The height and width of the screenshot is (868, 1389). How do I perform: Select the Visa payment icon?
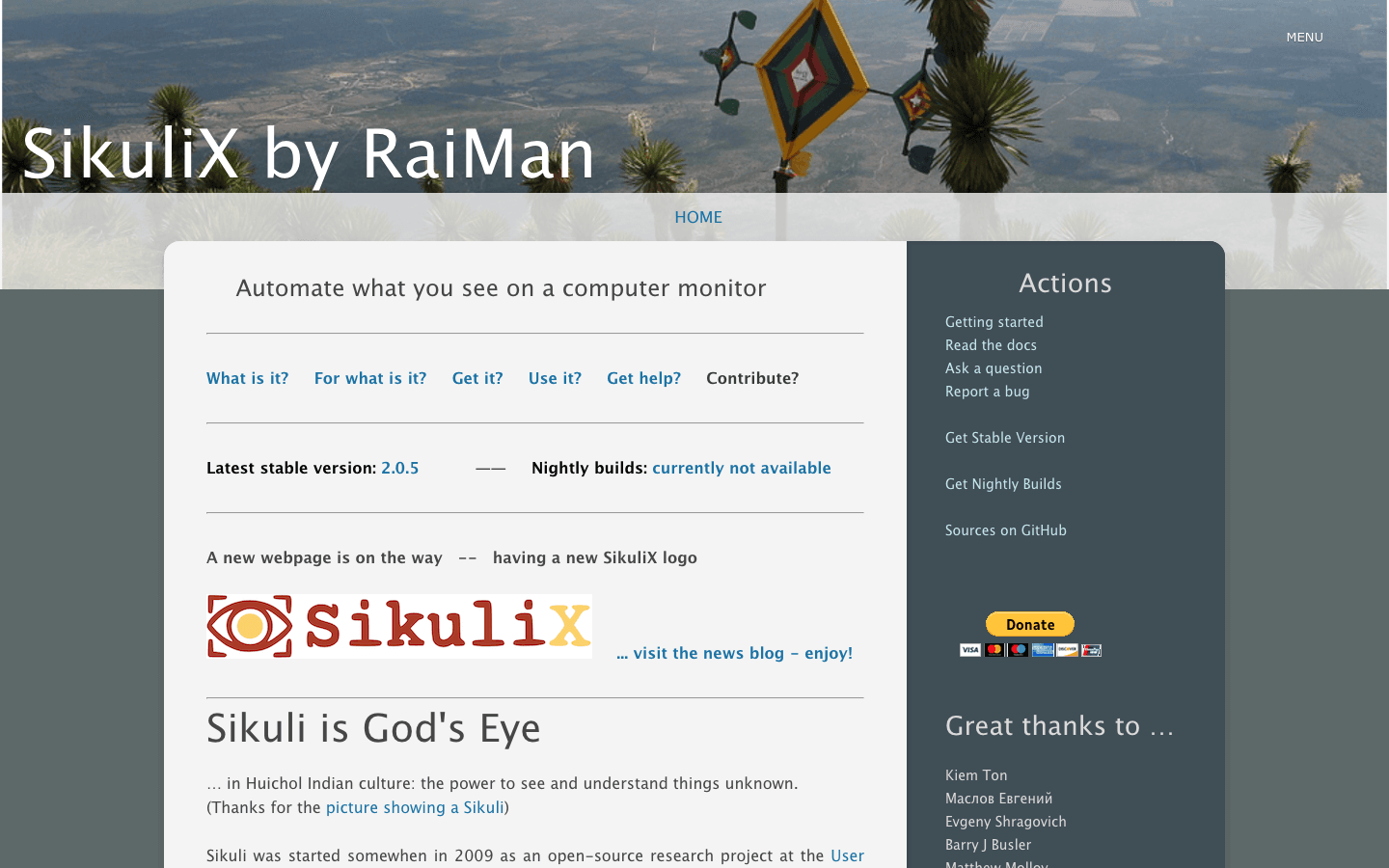(970, 649)
